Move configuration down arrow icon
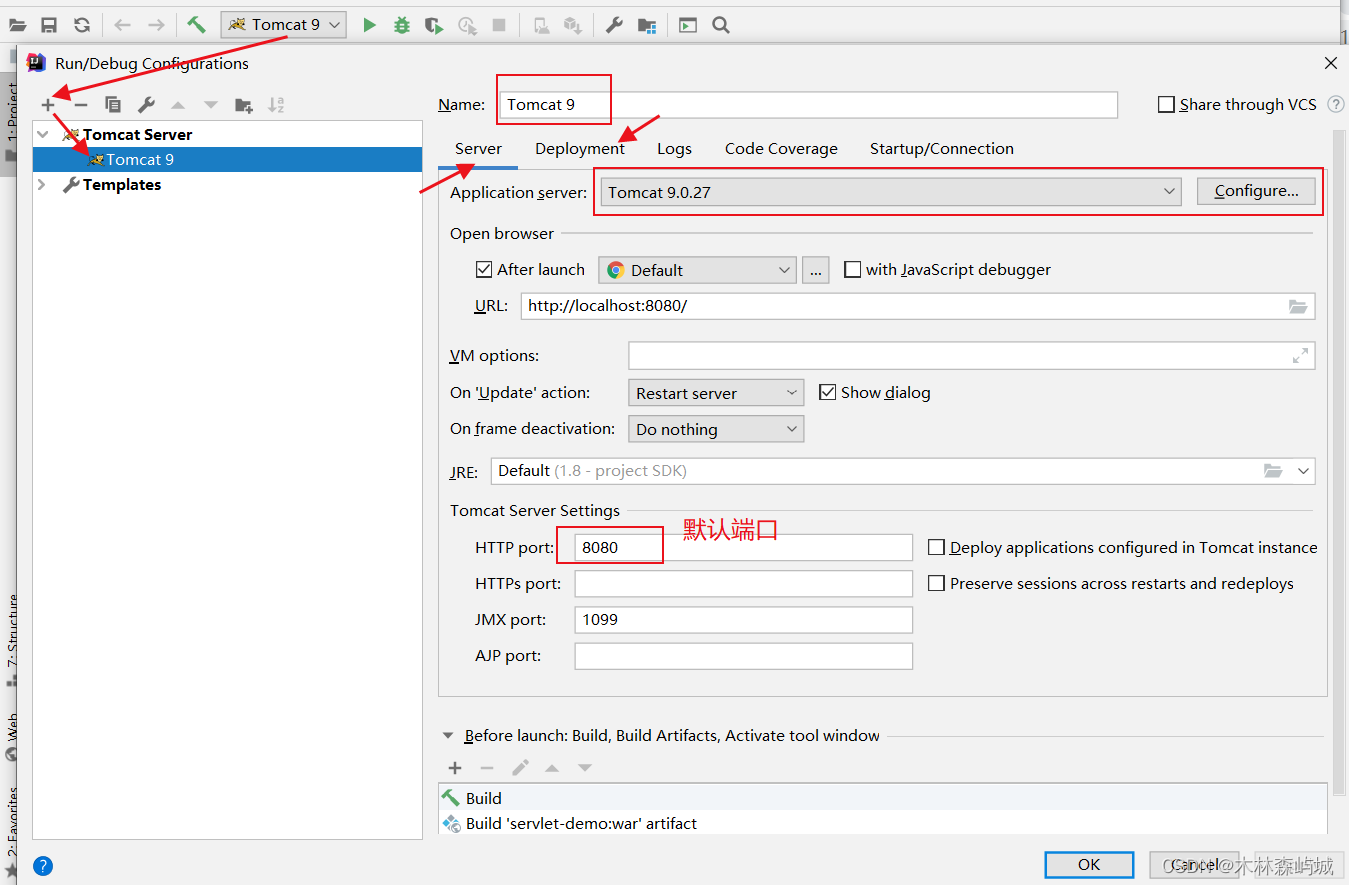The width and height of the screenshot is (1349, 885). pyautogui.click(x=211, y=104)
